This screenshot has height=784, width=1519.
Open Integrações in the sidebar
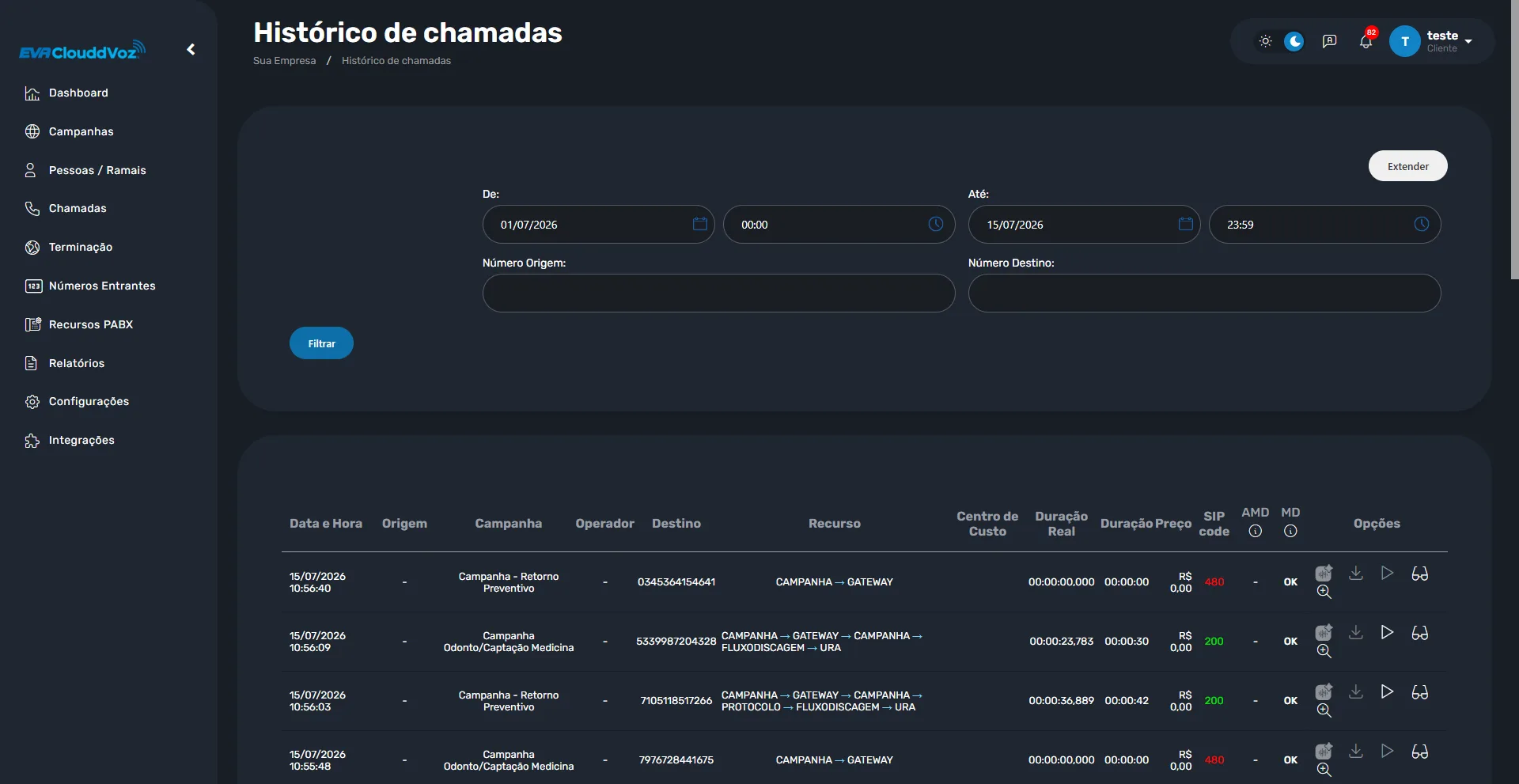(x=81, y=440)
